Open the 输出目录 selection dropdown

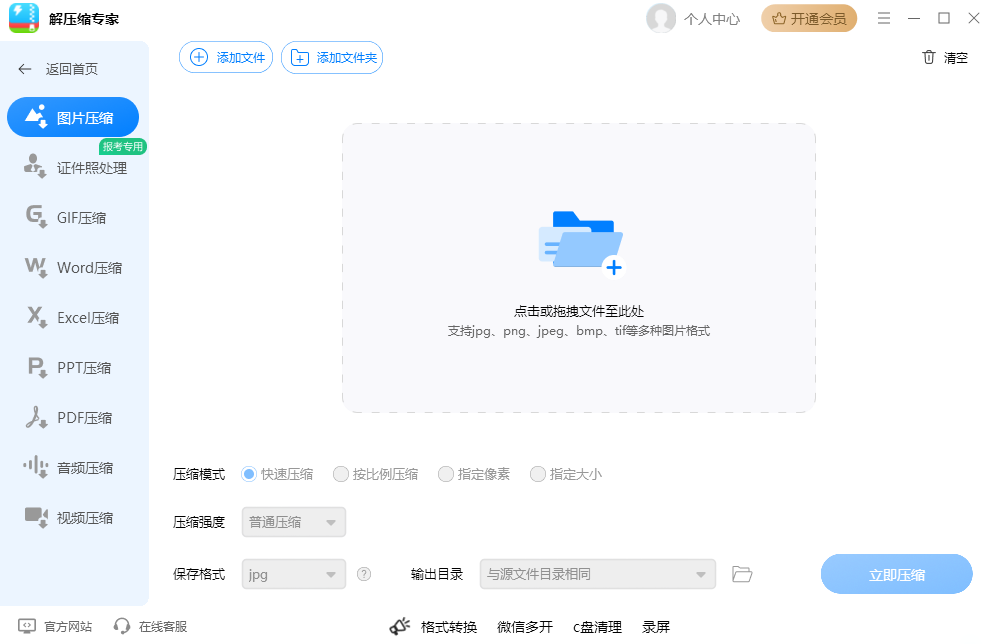597,573
